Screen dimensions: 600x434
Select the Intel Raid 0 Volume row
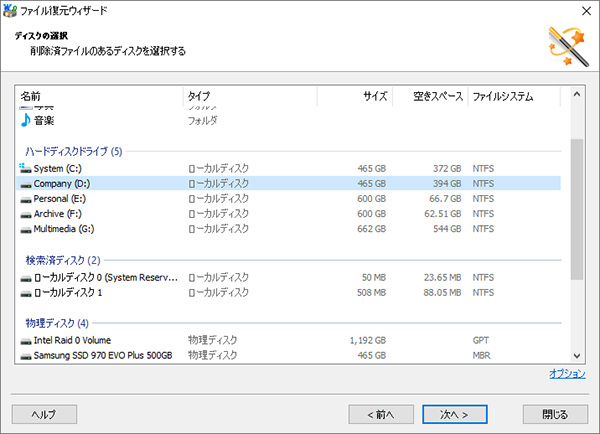click(289, 340)
